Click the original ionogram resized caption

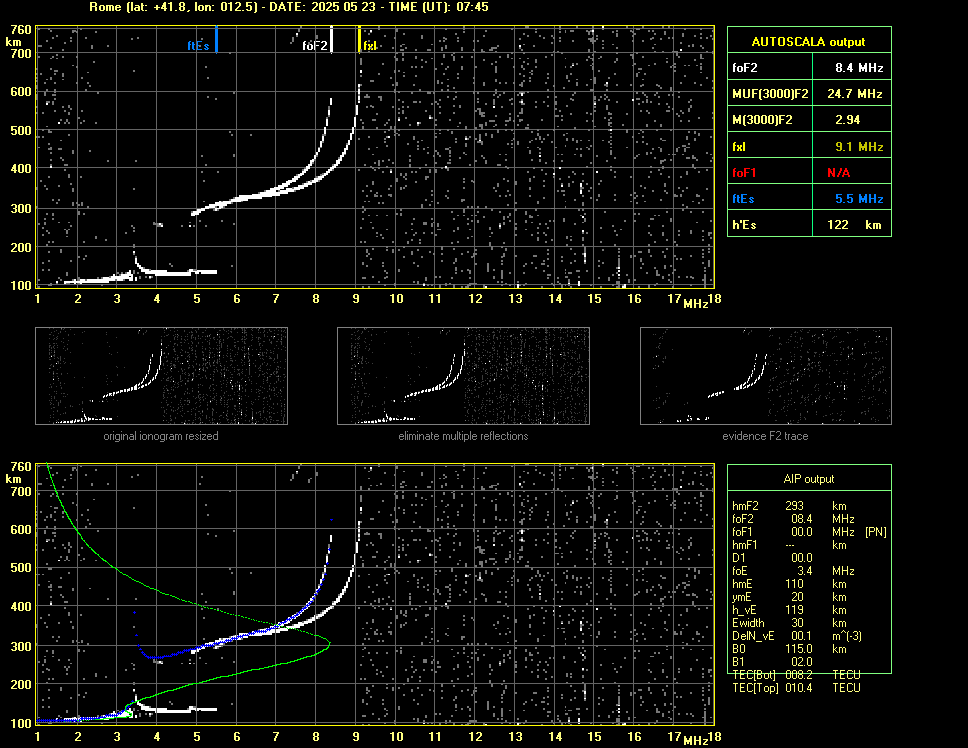pyautogui.click(x=161, y=436)
